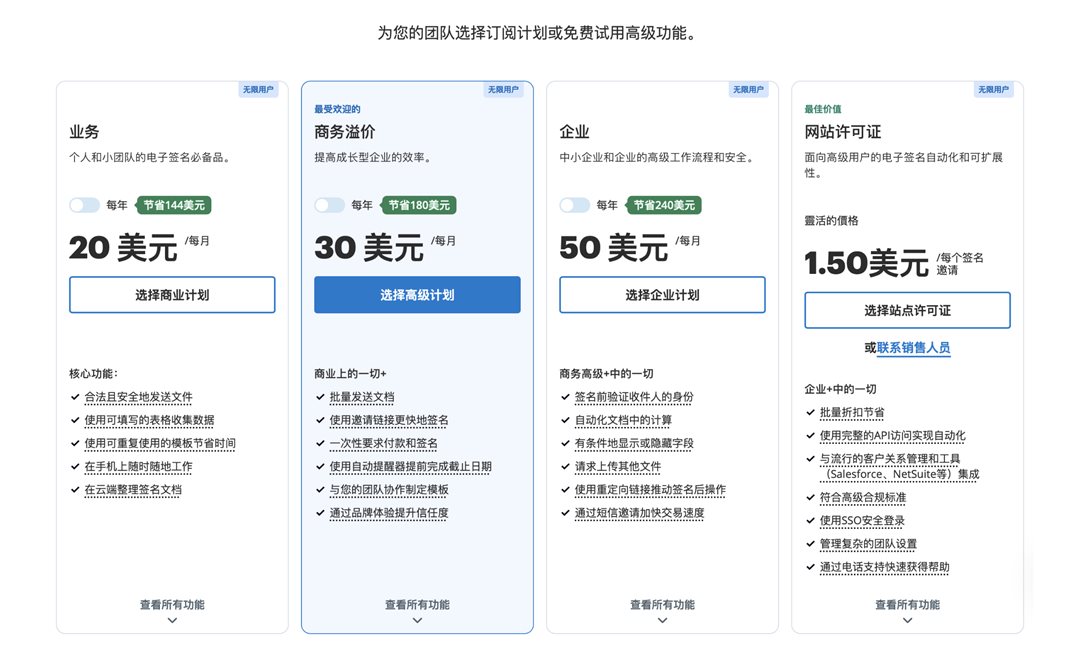Click the 选择企业计划 button
Viewport: 1080px width, 670px height.
661,294
